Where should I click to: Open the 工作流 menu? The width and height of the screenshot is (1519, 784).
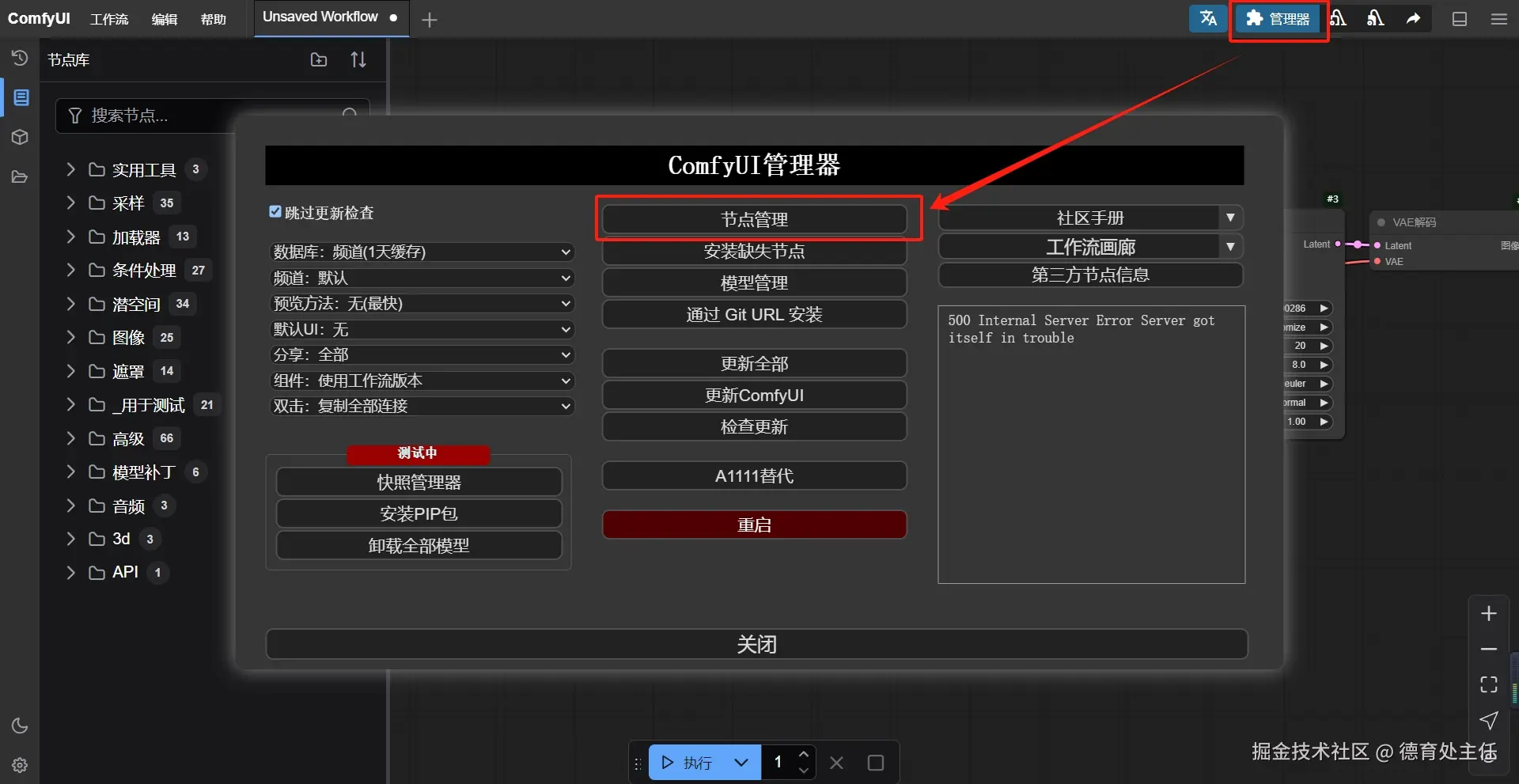point(109,19)
